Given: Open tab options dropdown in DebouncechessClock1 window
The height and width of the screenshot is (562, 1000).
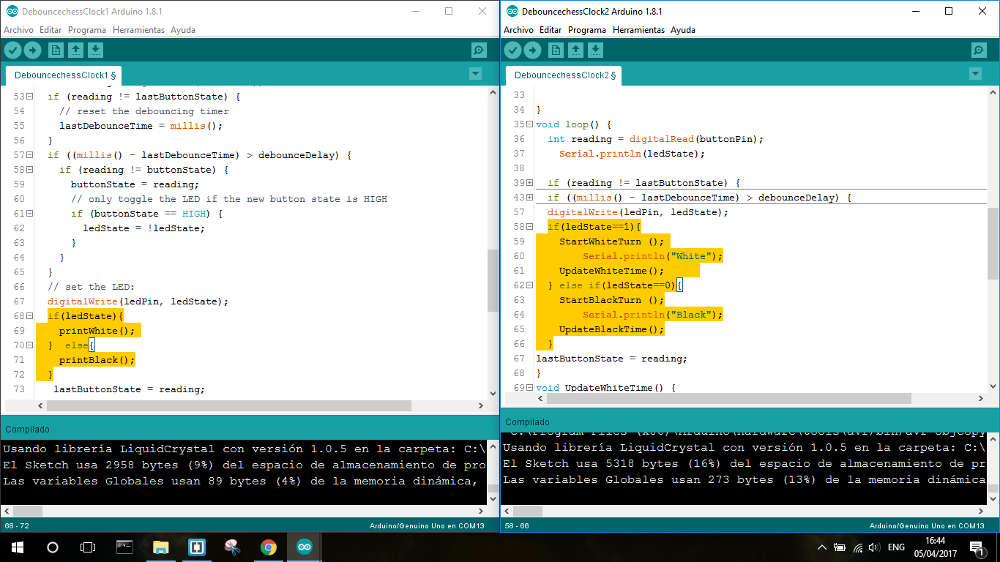Looking at the screenshot, I should (475, 75).
